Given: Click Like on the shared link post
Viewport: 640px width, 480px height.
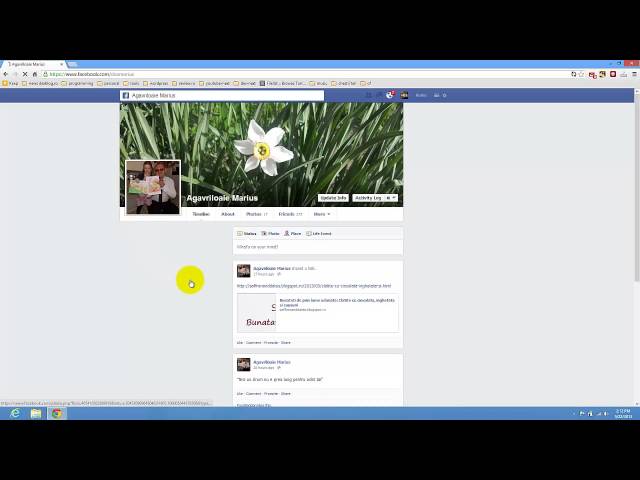Looking at the screenshot, I should [240, 342].
